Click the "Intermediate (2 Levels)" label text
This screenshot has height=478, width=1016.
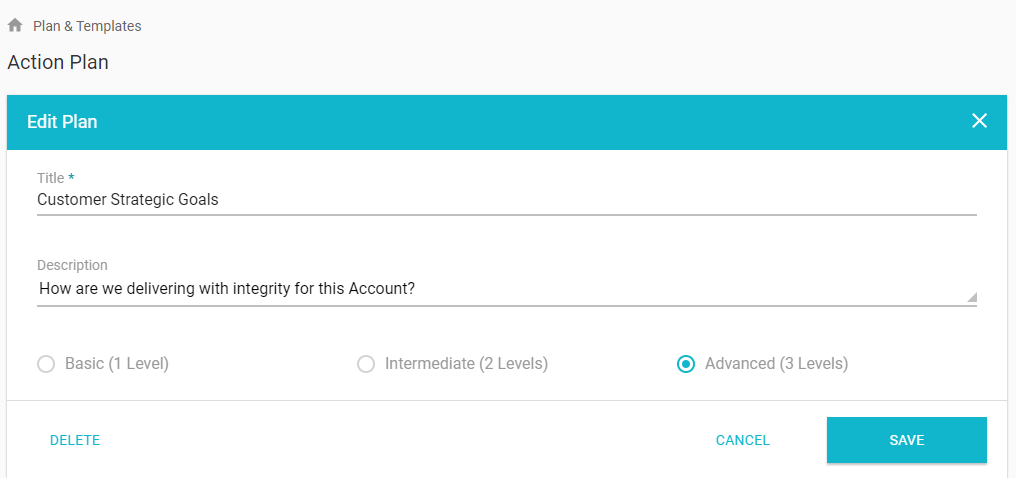tap(466, 364)
